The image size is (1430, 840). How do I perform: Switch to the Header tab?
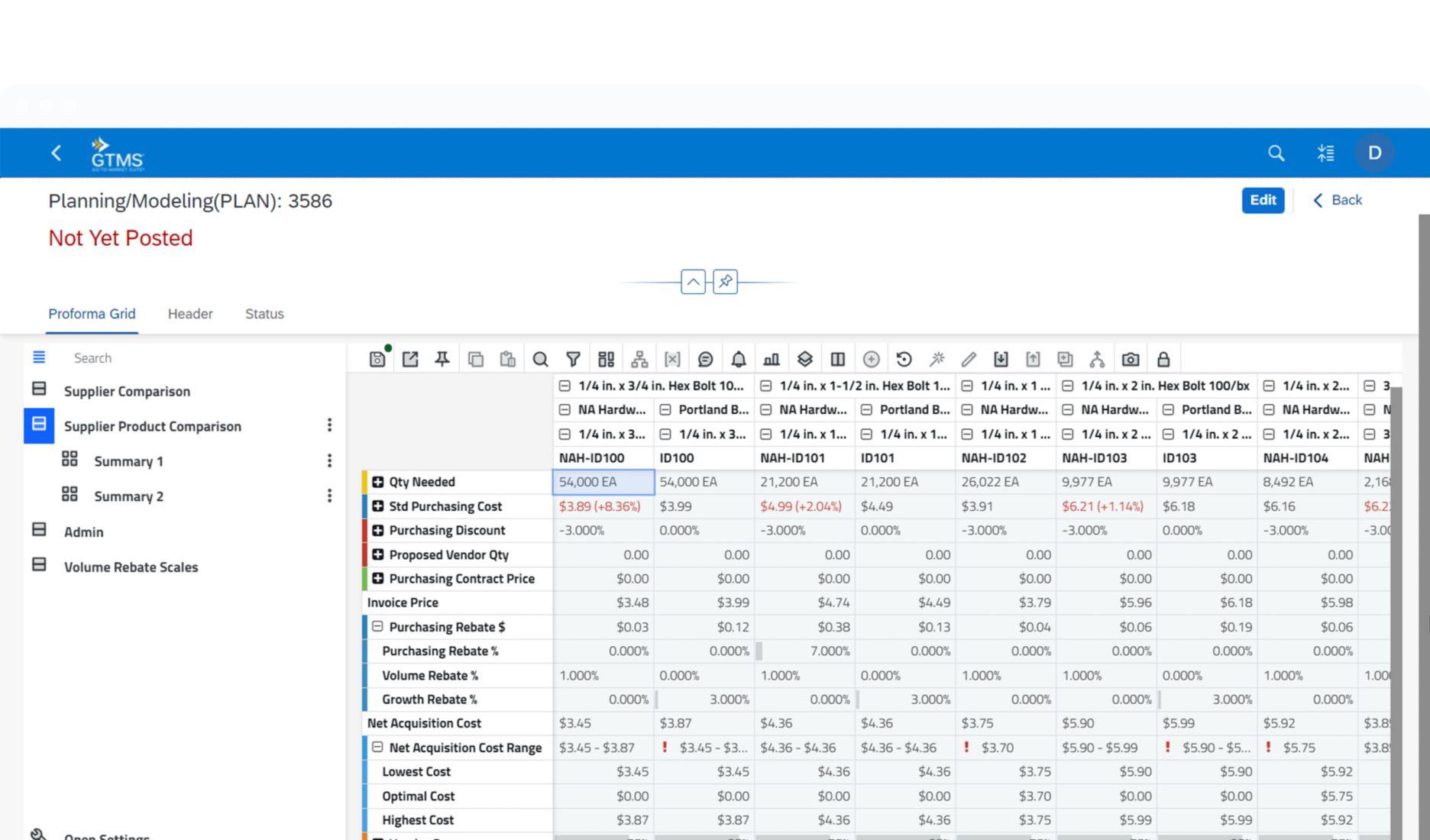[x=189, y=314]
